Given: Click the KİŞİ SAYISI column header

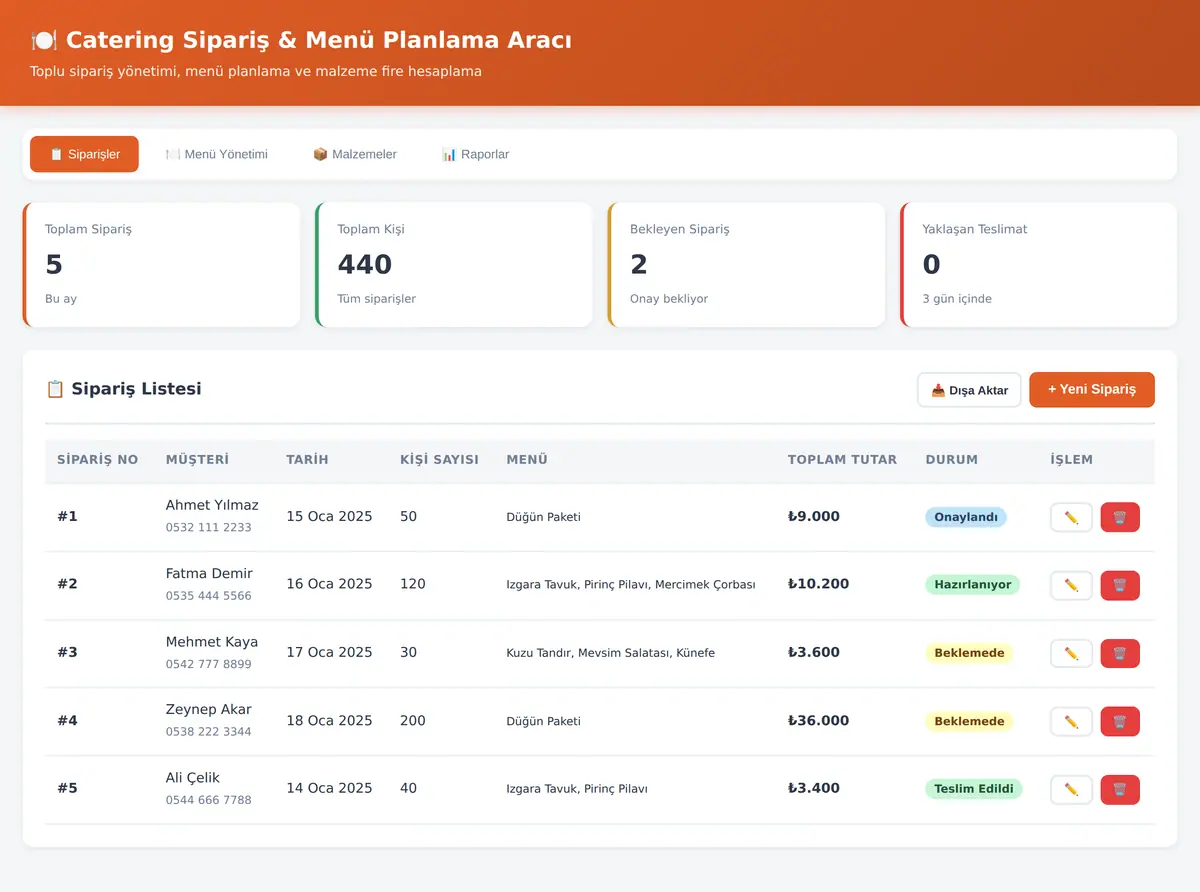Looking at the screenshot, I should 439,460.
